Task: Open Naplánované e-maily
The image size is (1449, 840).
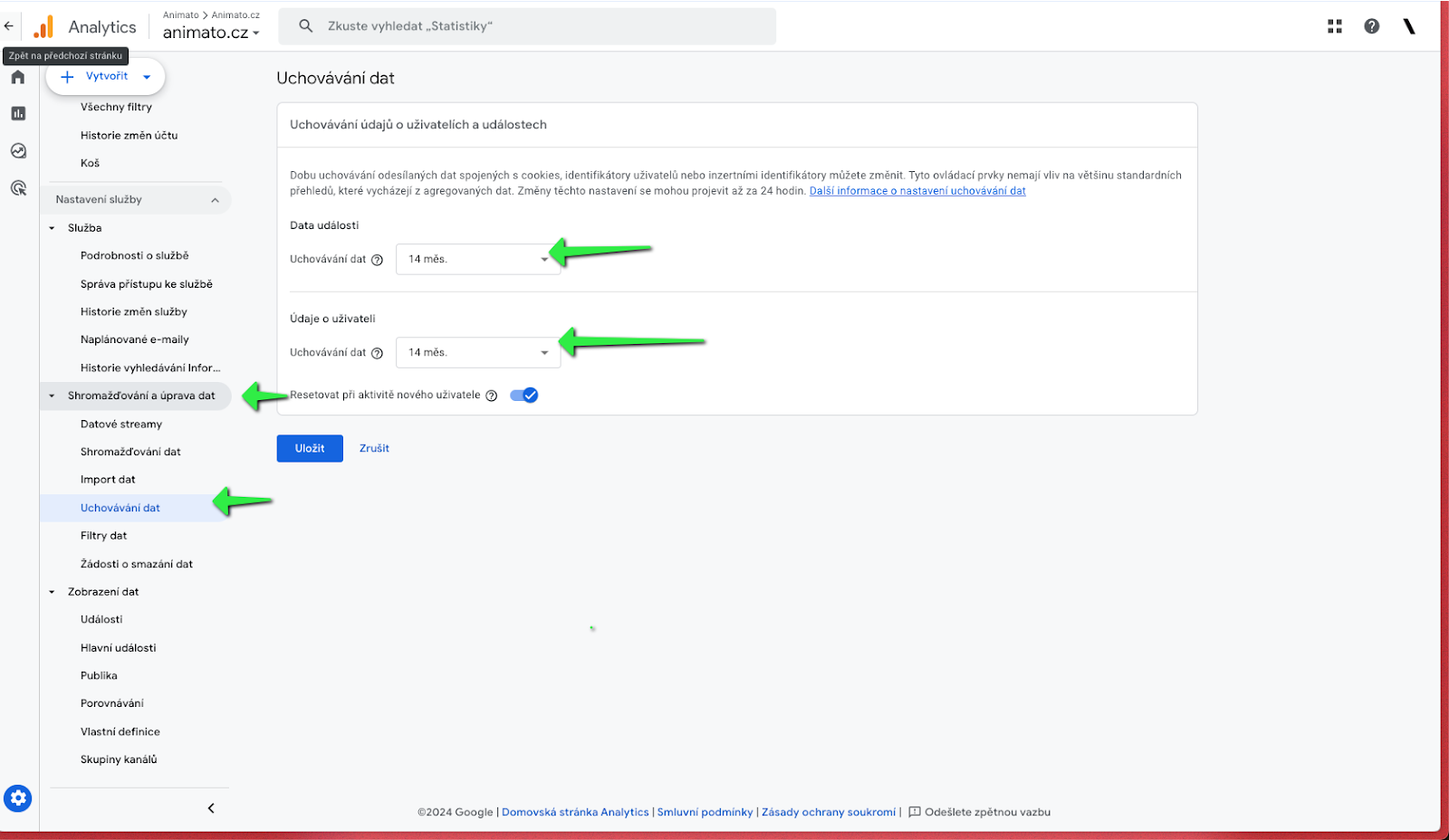Action: pyautogui.click(x=134, y=339)
